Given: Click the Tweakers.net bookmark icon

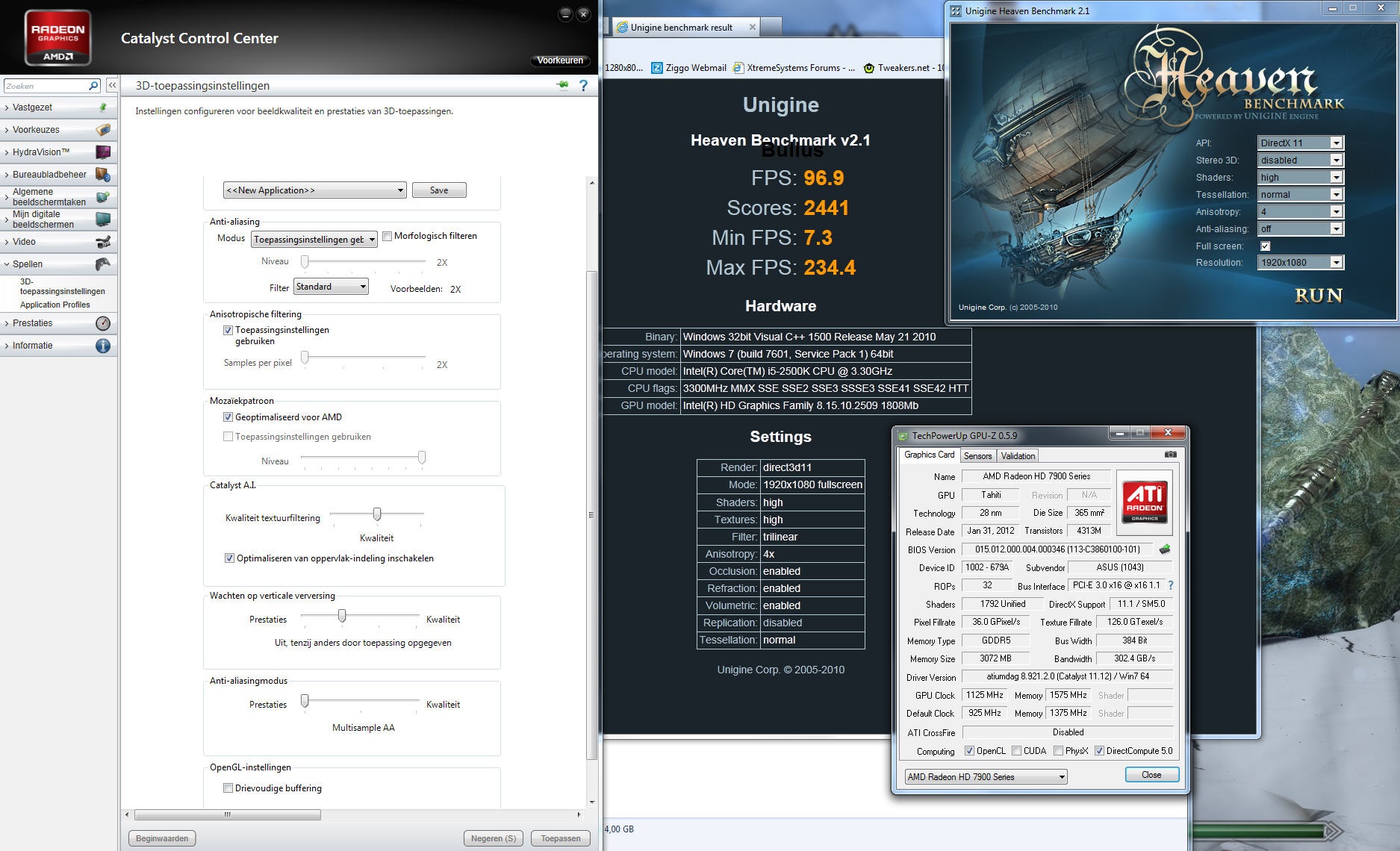Looking at the screenshot, I should pos(869,68).
